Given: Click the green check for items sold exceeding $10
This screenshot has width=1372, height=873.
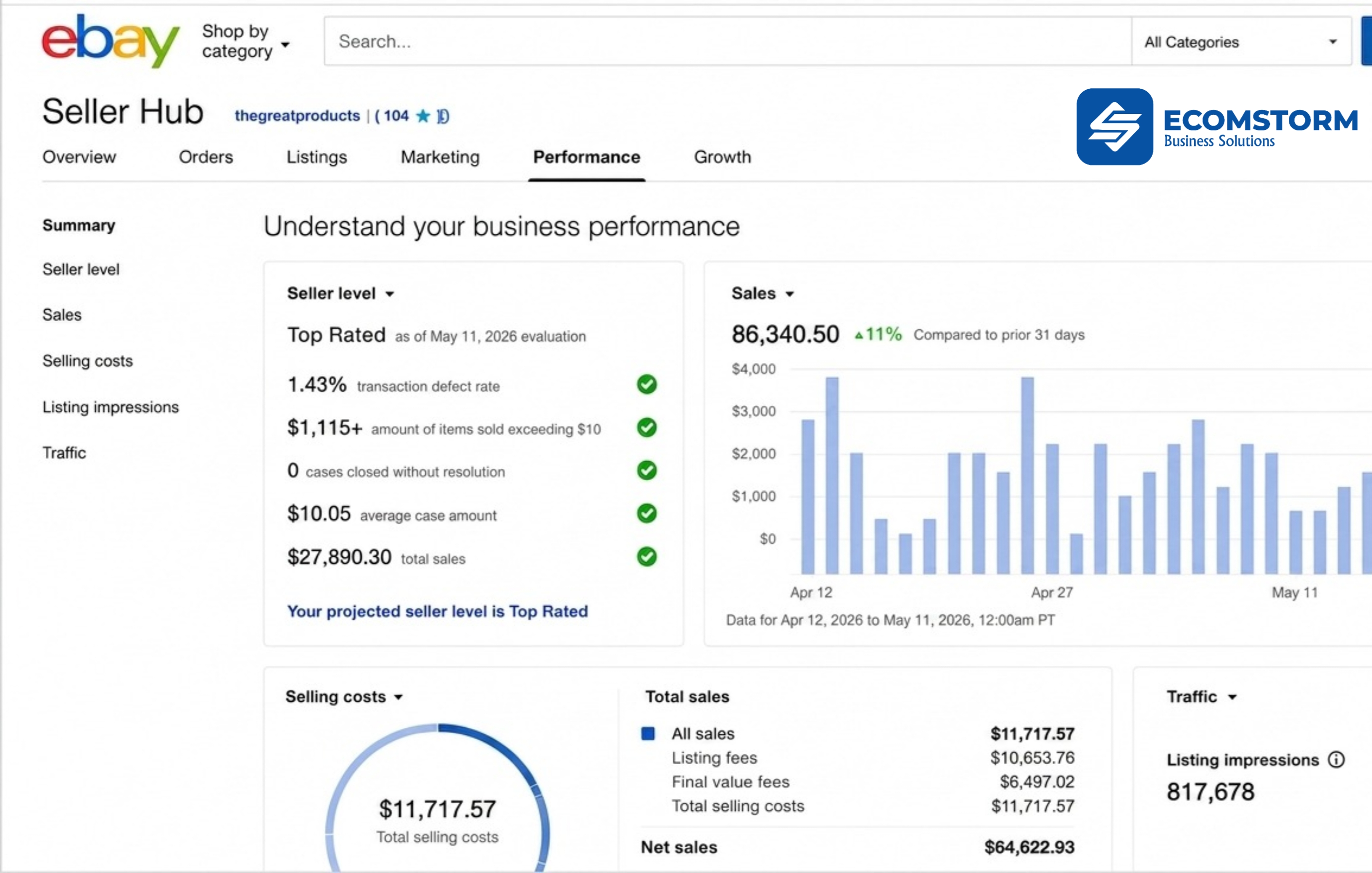Looking at the screenshot, I should pyautogui.click(x=646, y=427).
